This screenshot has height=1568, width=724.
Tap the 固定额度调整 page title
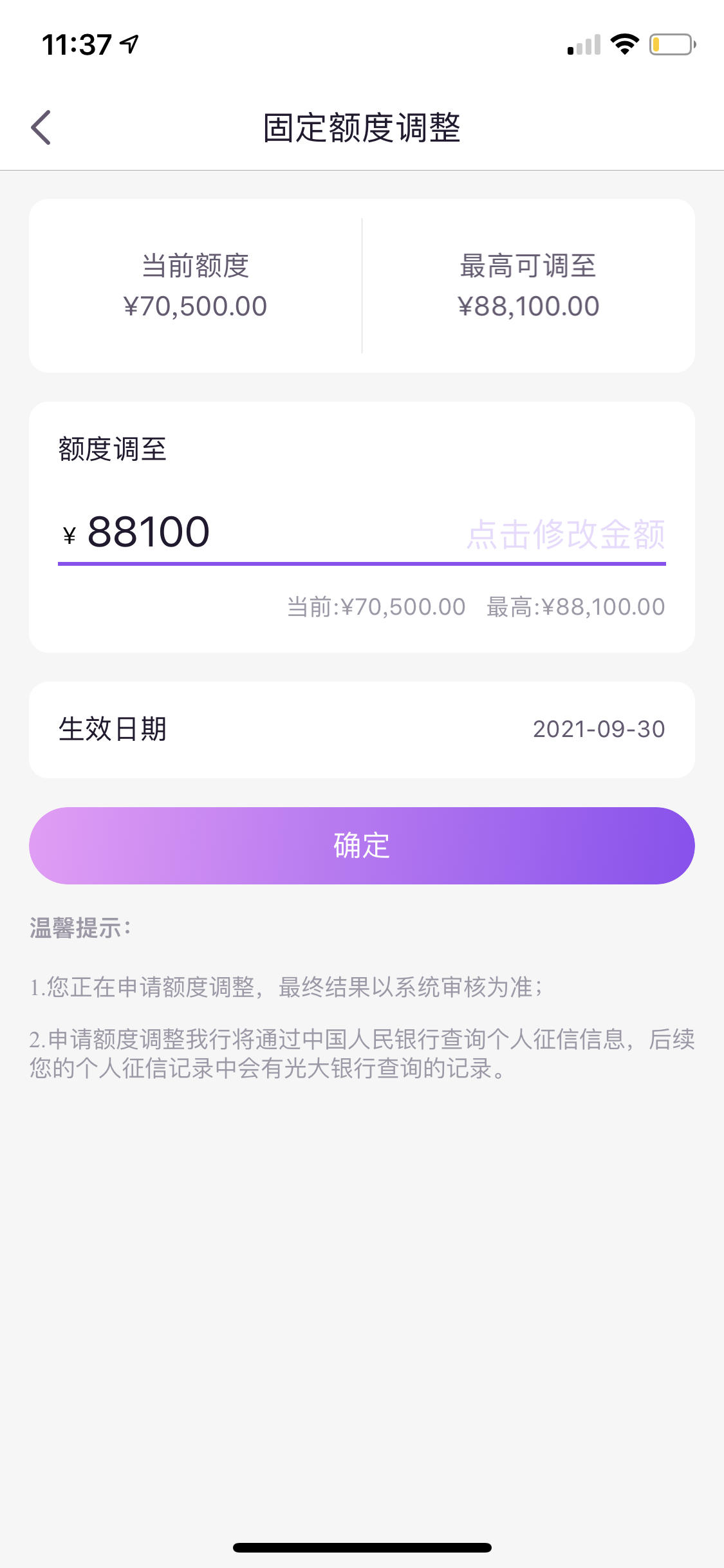[362, 127]
